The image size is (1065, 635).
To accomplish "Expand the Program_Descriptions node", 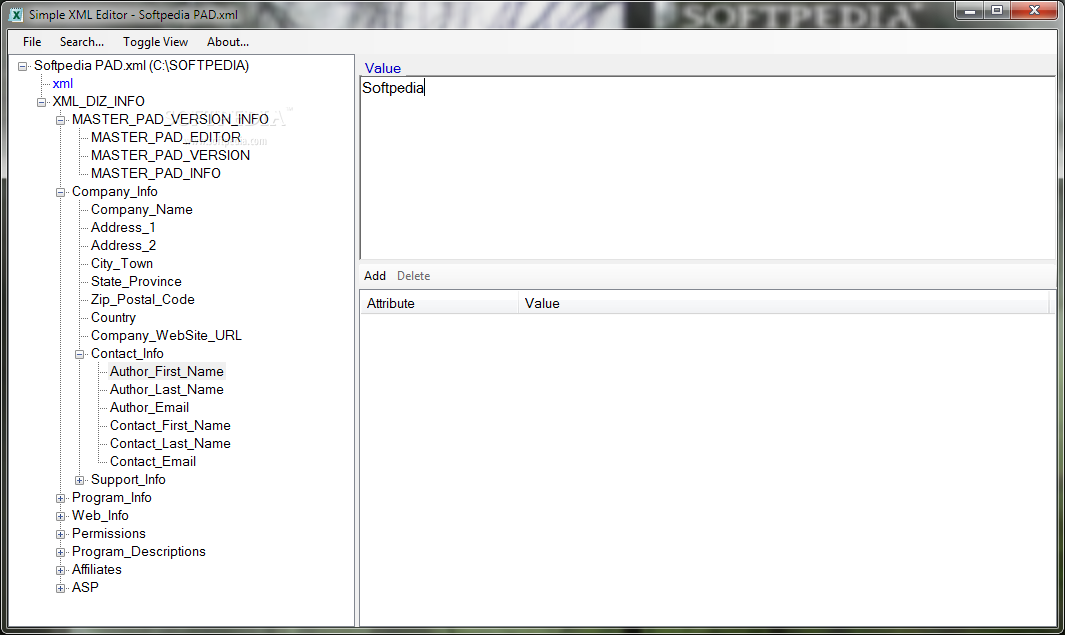I will click(60, 553).
